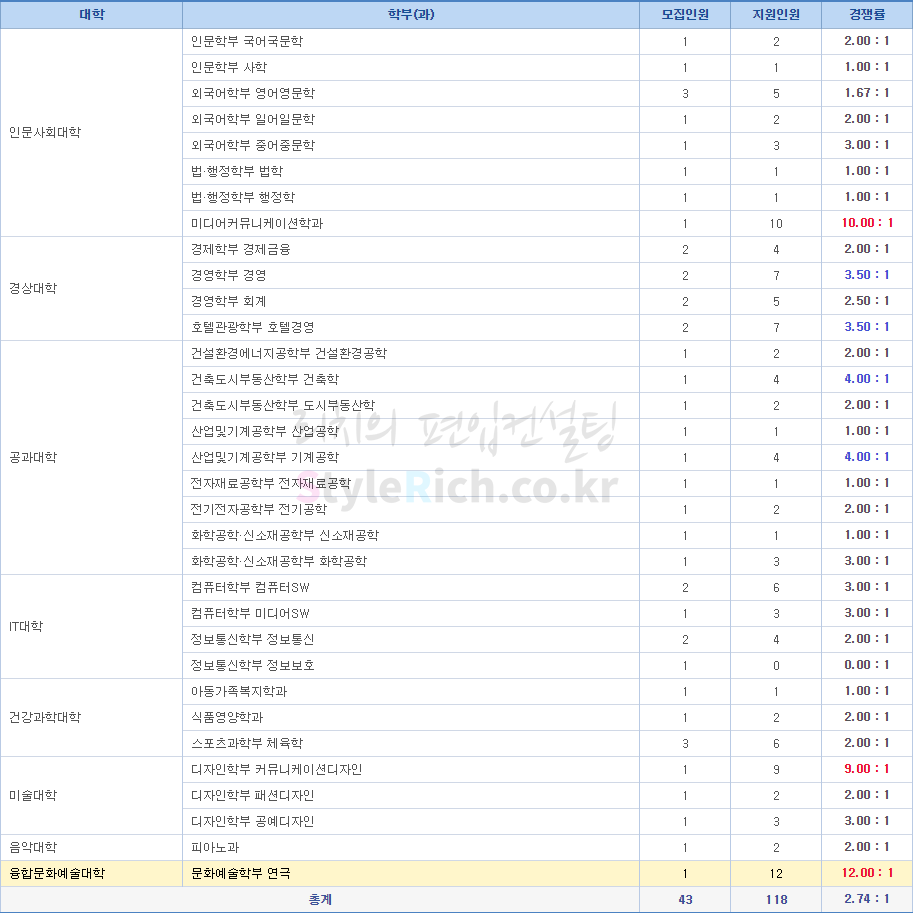Click 법·행정학부 법학 row
Viewport: 913px width, 913px height.
click(547, 171)
